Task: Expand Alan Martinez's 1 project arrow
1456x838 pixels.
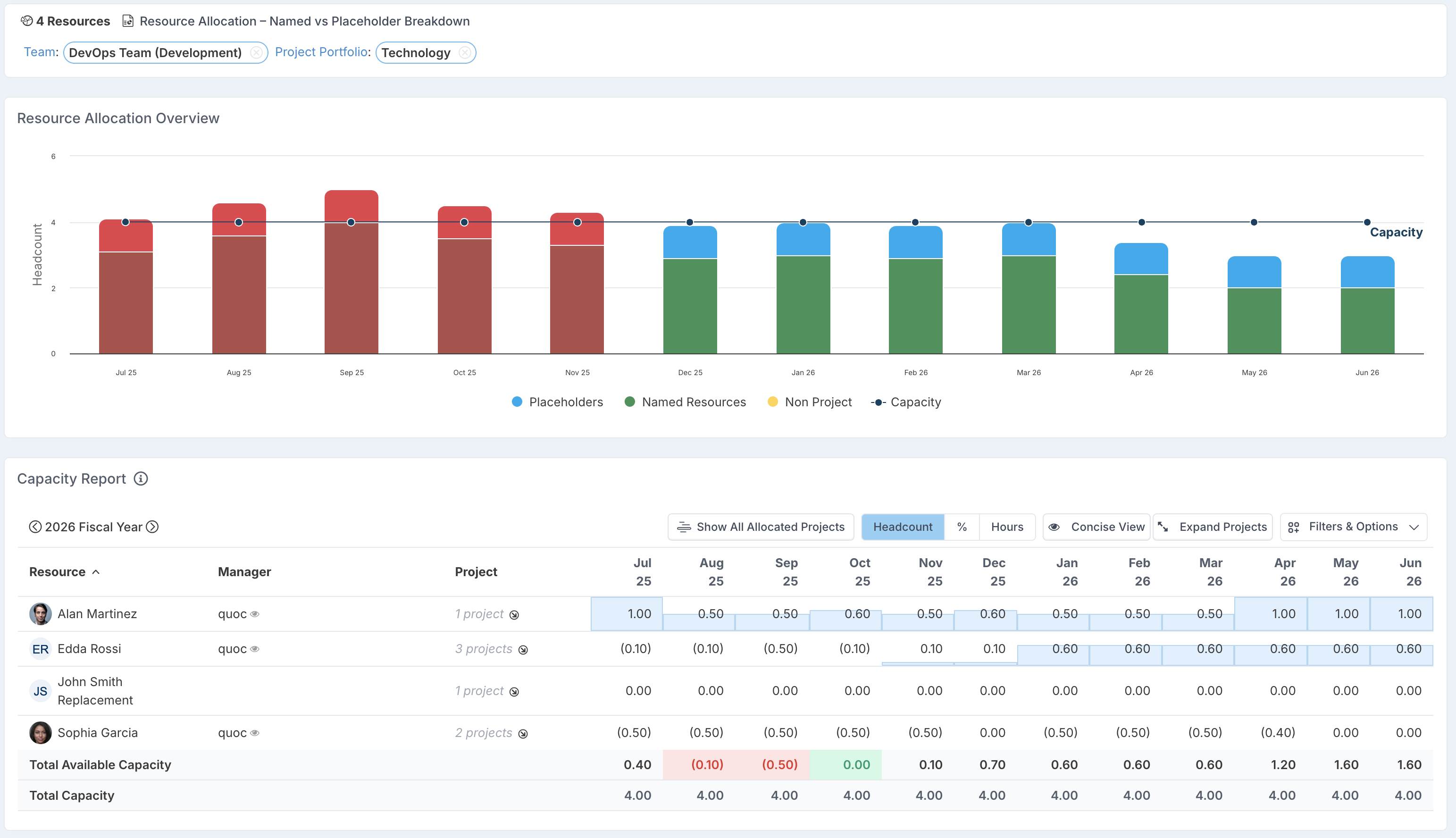Action: (x=514, y=615)
